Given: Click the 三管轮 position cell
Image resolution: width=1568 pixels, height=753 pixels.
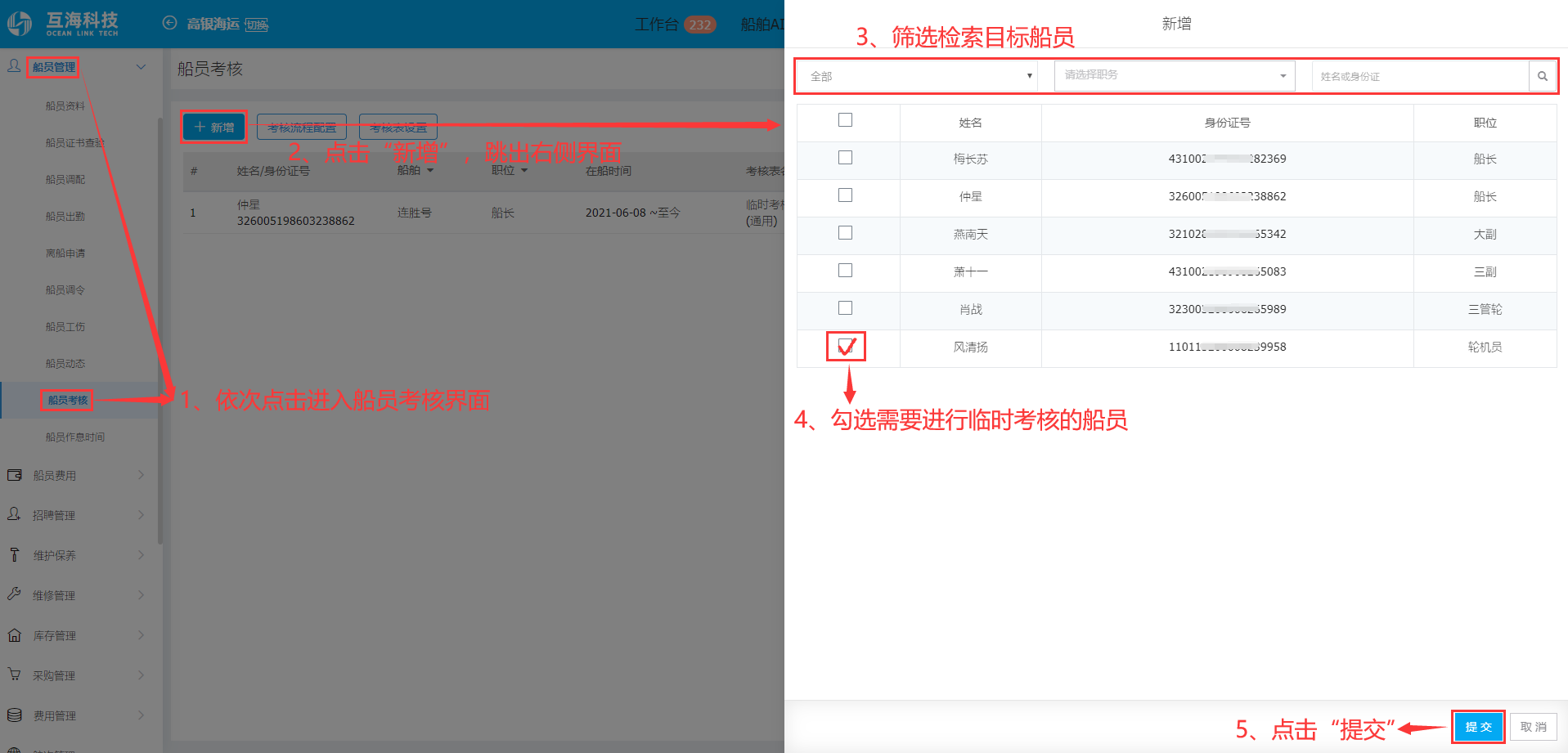Looking at the screenshot, I should [1485, 310].
